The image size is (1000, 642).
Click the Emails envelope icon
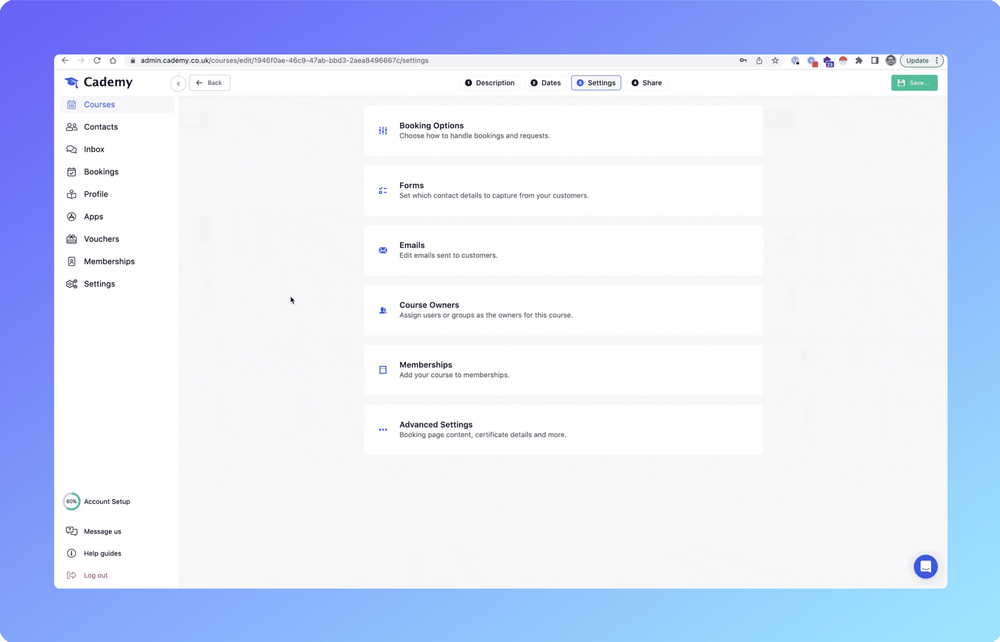click(x=383, y=250)
